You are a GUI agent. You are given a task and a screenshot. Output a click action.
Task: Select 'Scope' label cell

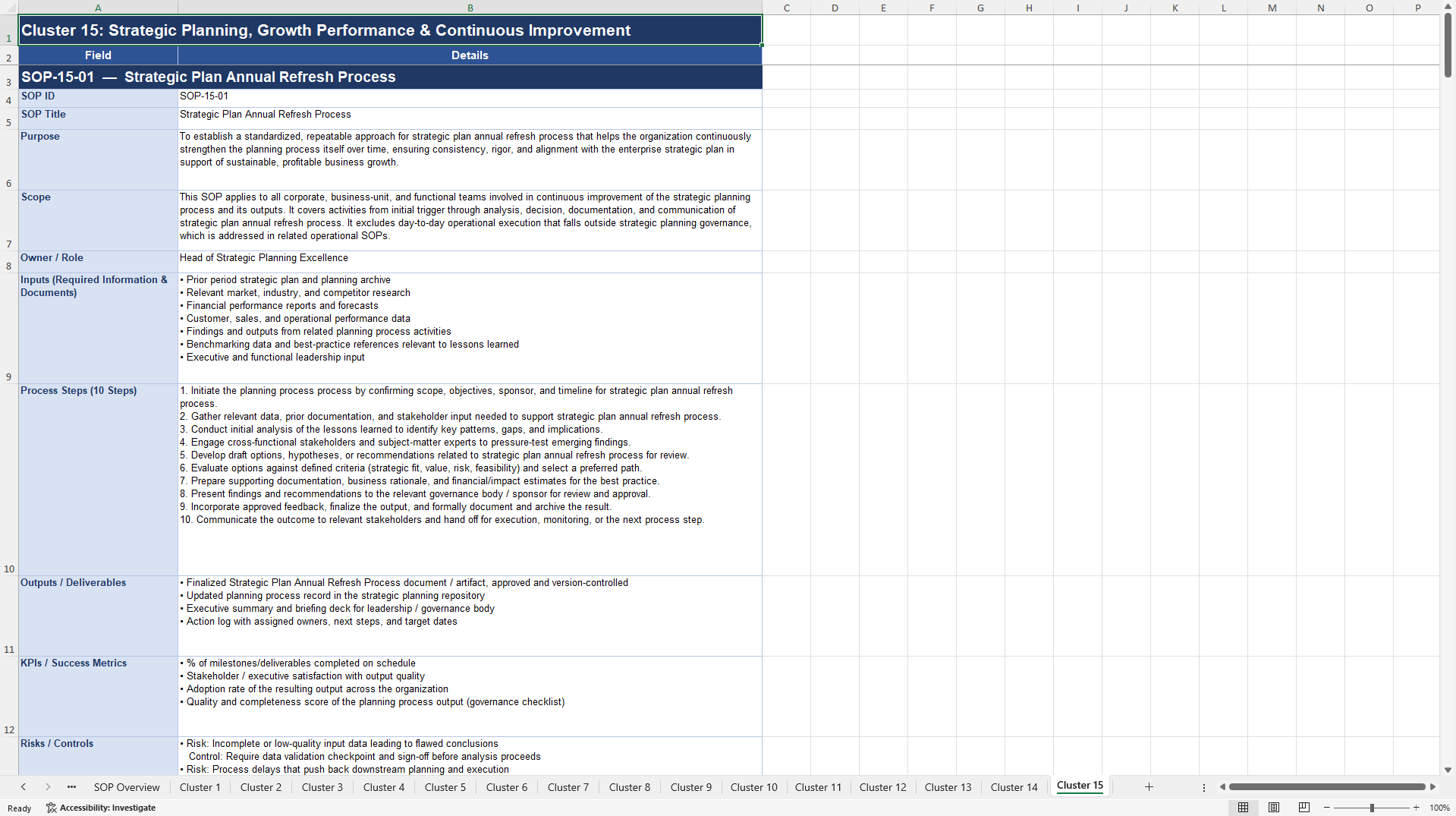click(x=98, y=220)
